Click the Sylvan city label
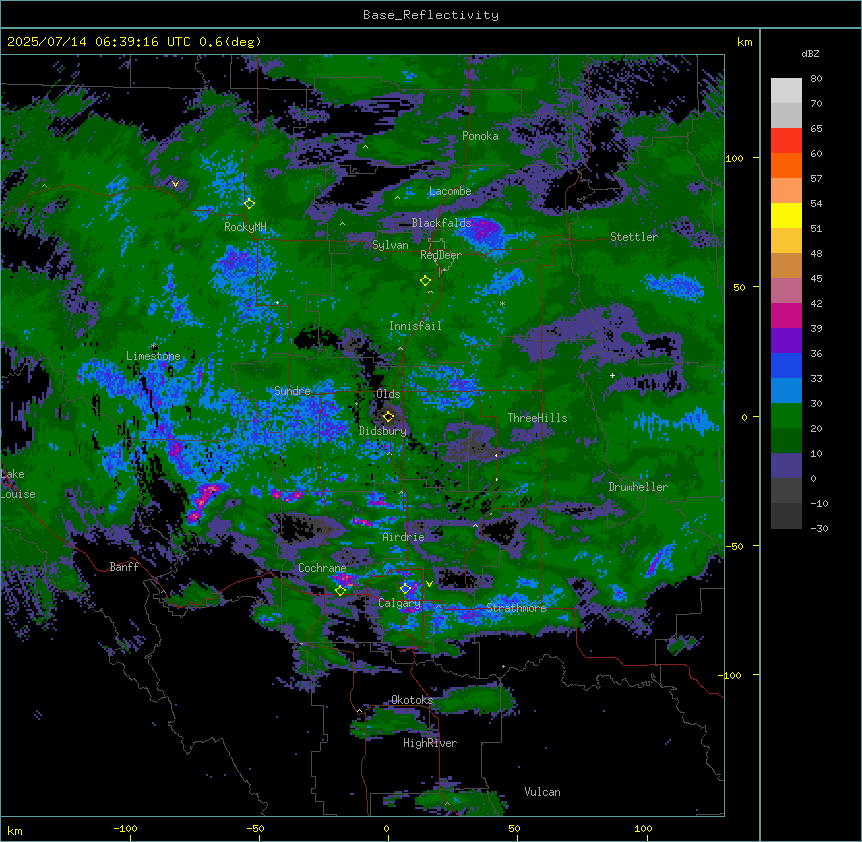Image resolution: width=862 pixels, height=842 pixels. pos(390,245)
